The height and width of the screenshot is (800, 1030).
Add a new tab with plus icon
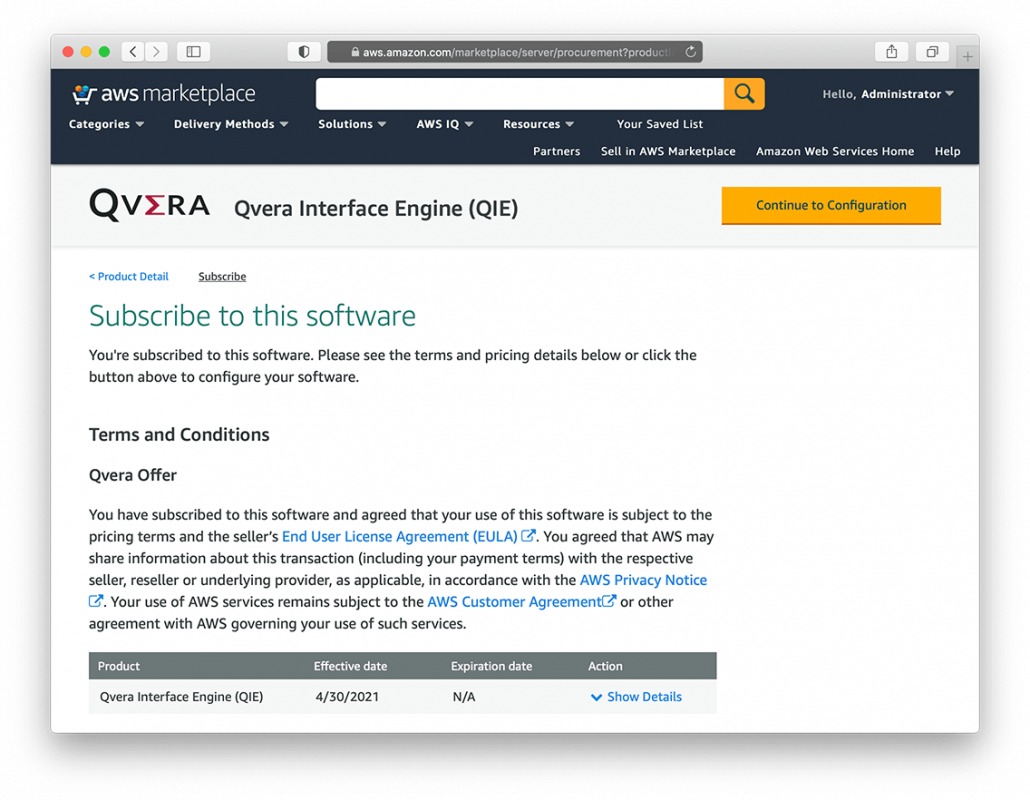(968, 56)
